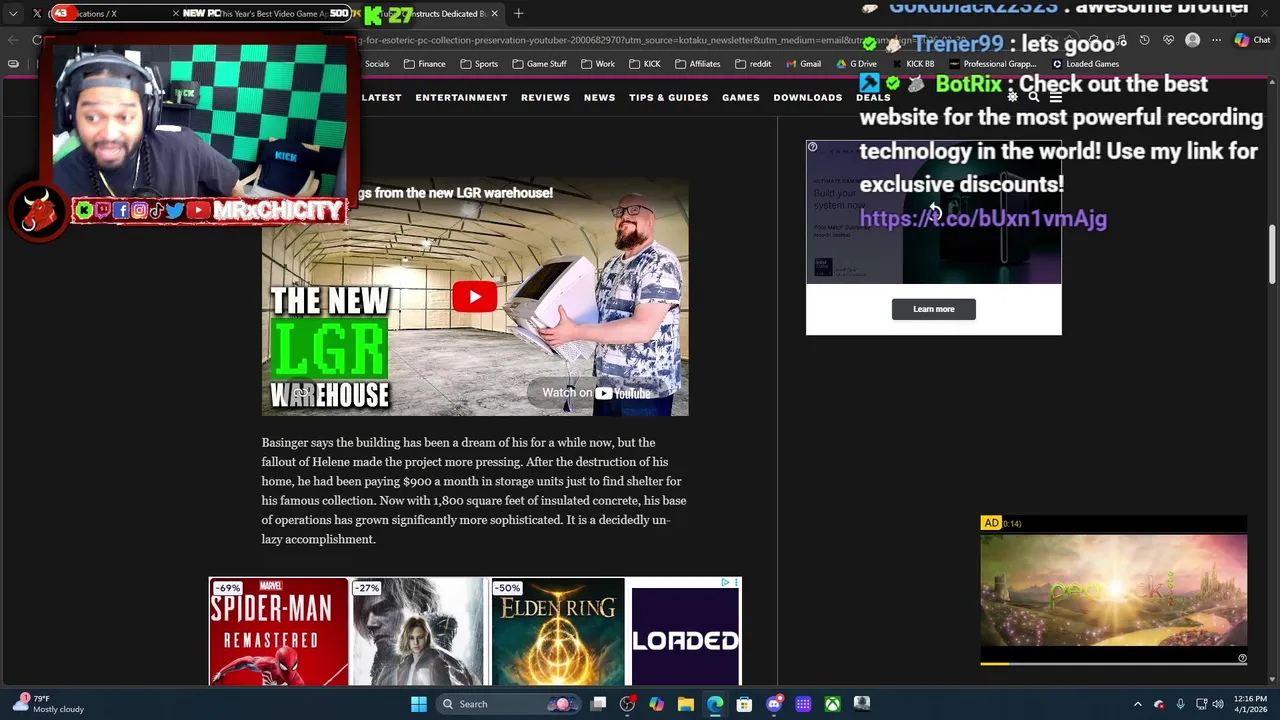This screenshot has width=1280, height=720.
Task: Open the t.co link in chat overlay
Action: pos(983,218)
